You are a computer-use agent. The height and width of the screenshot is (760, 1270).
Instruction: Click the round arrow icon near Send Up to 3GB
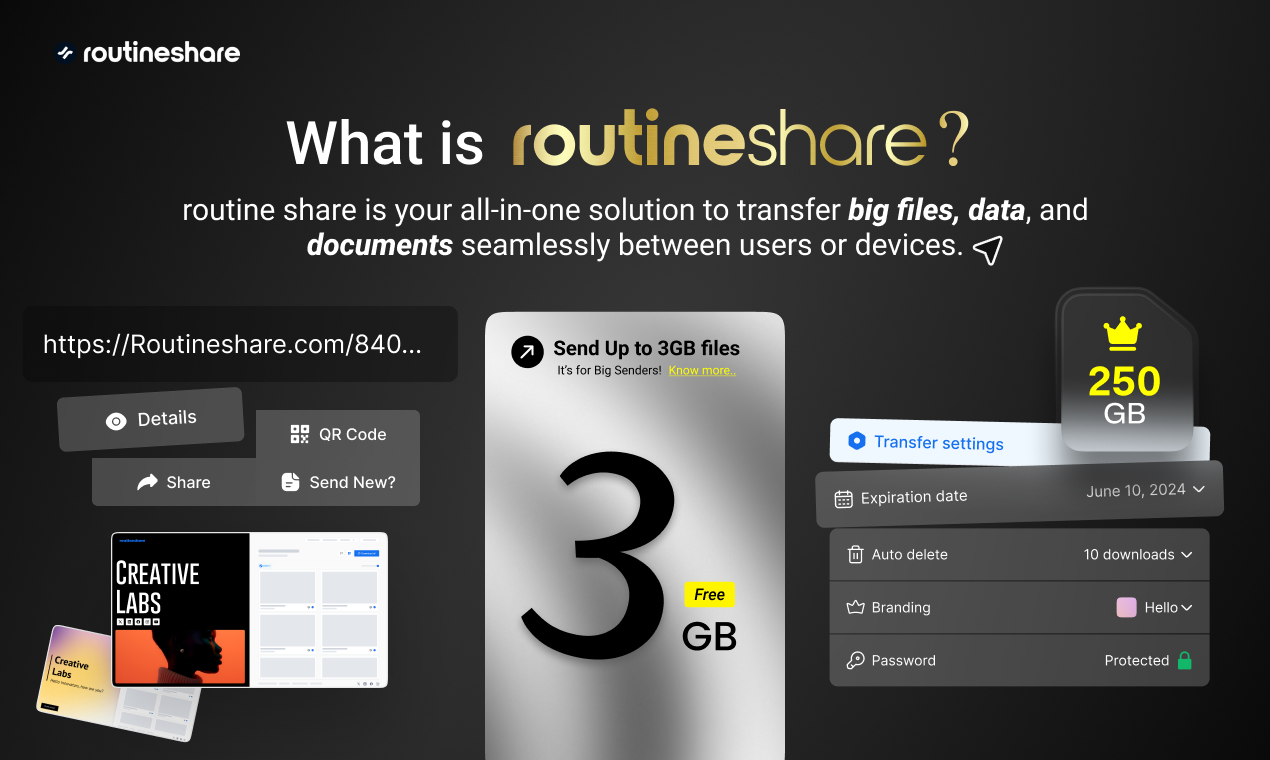point(527,352)
